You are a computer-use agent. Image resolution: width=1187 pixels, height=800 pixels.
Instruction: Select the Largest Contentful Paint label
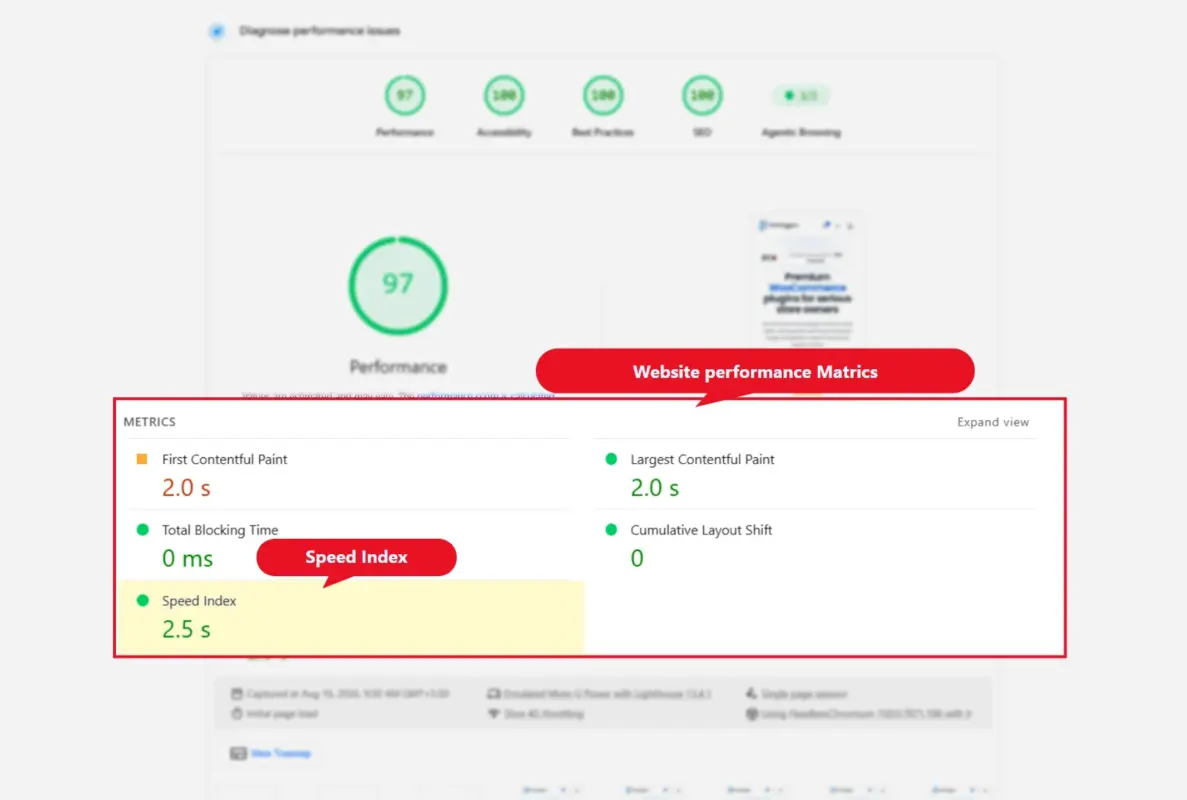click(x=702, y=459)
